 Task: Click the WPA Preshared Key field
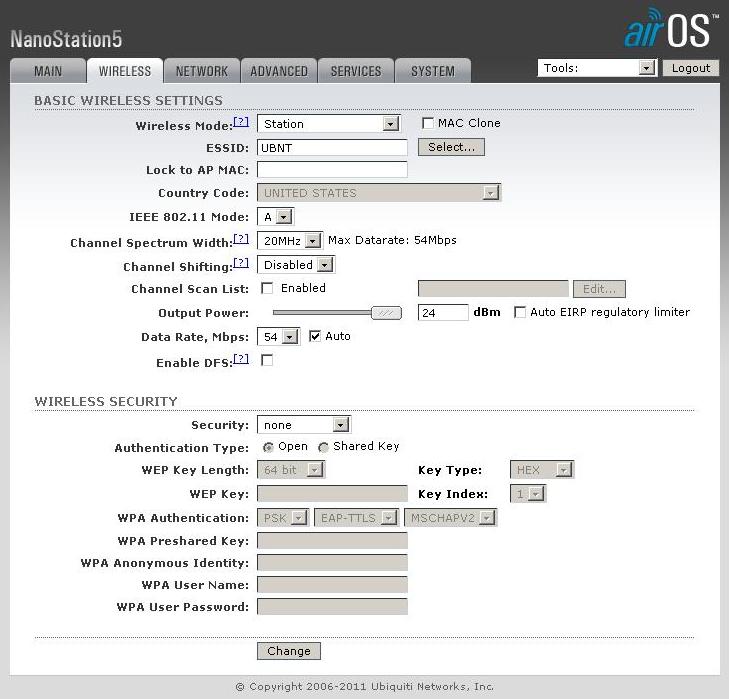[332, 540]
